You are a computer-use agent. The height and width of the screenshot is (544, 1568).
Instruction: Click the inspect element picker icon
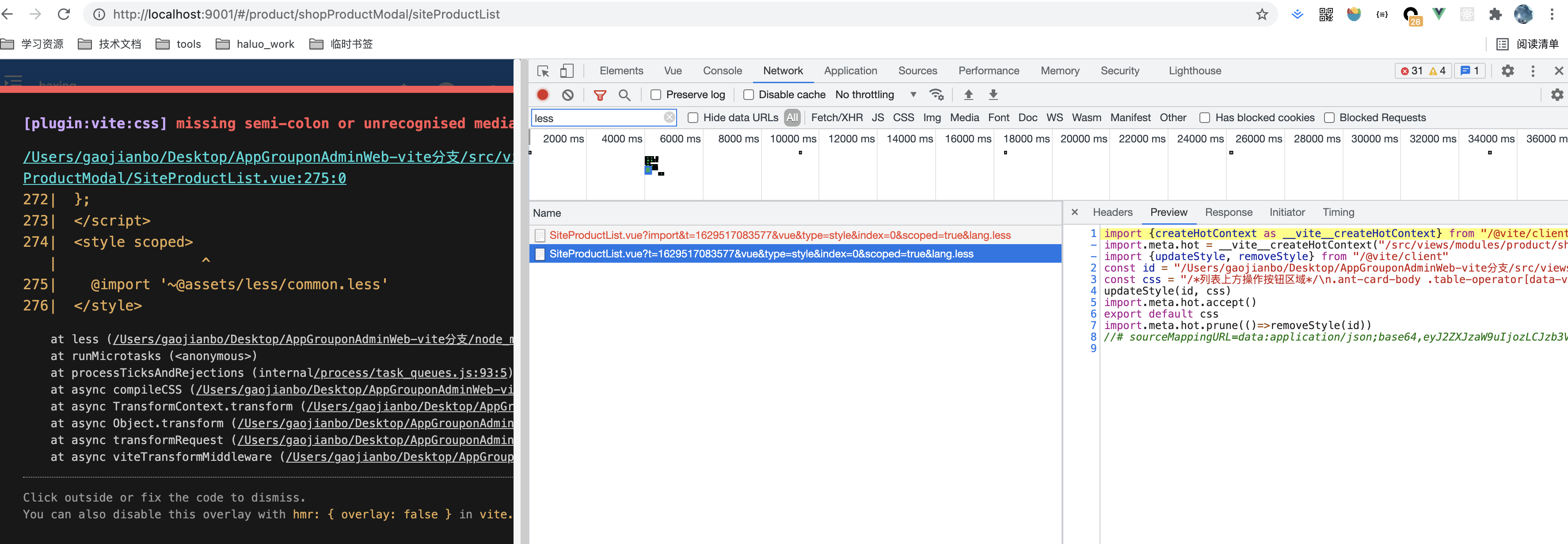point(543,71)
